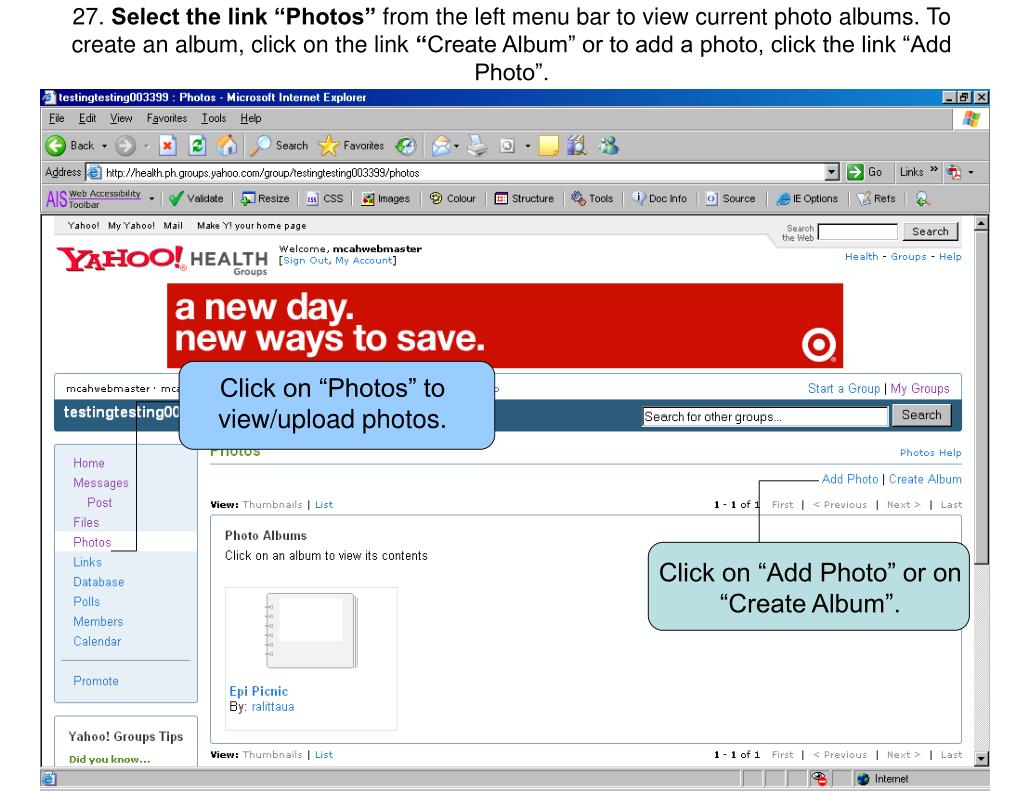Click the Search button next to Search the Web
This screenshot has width=1024, height=791.
[x=930, y=231]
